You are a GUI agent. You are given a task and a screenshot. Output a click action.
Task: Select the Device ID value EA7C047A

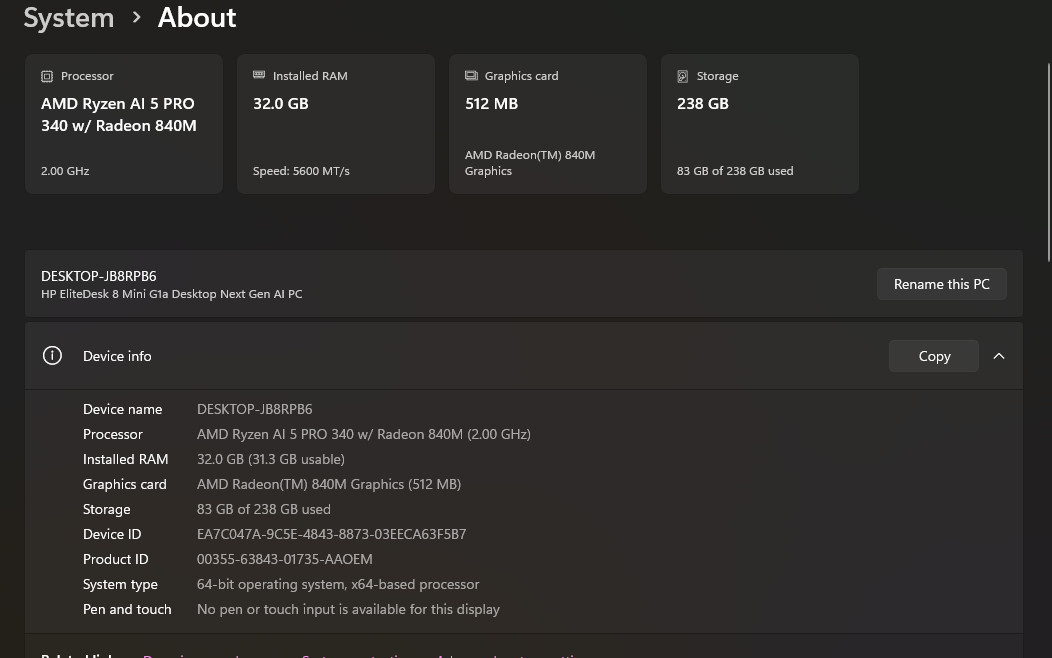click(331, 535)
